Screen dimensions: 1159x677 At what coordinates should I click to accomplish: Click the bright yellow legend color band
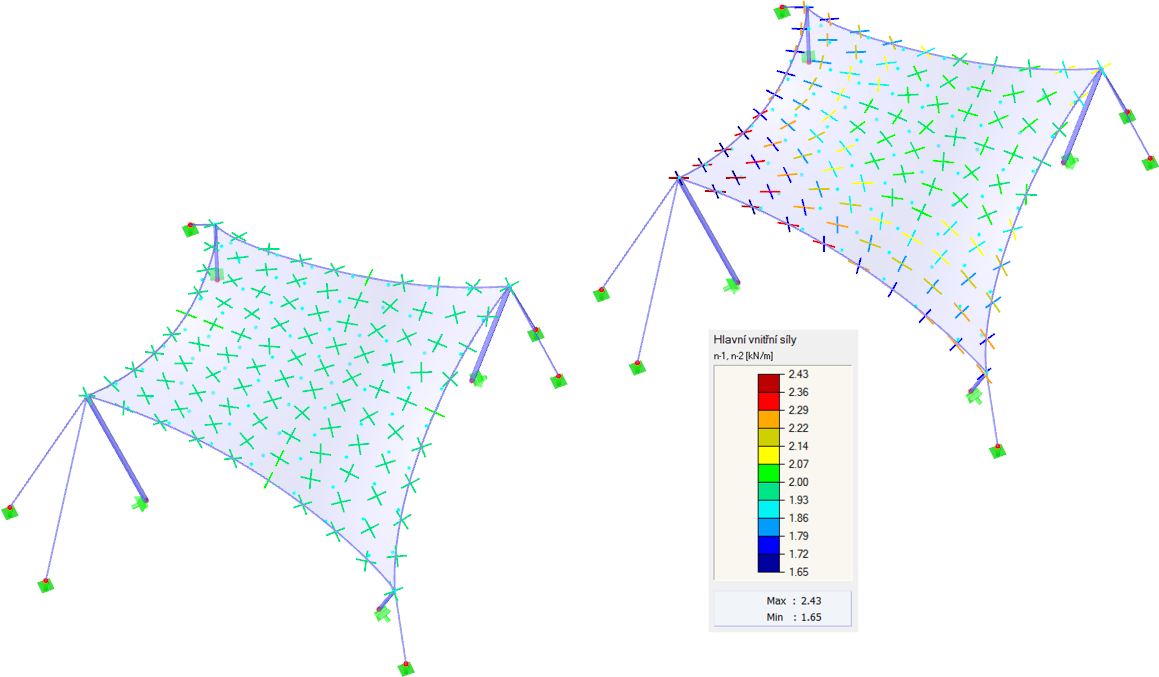pos(769,455)
